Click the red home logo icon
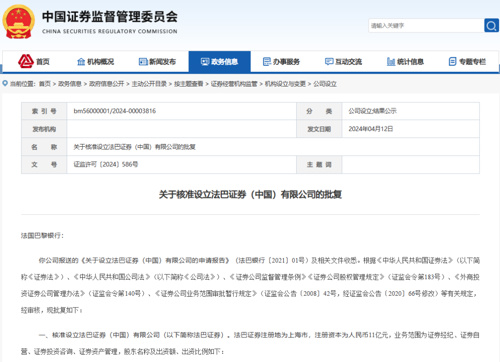 click(26, 61)
